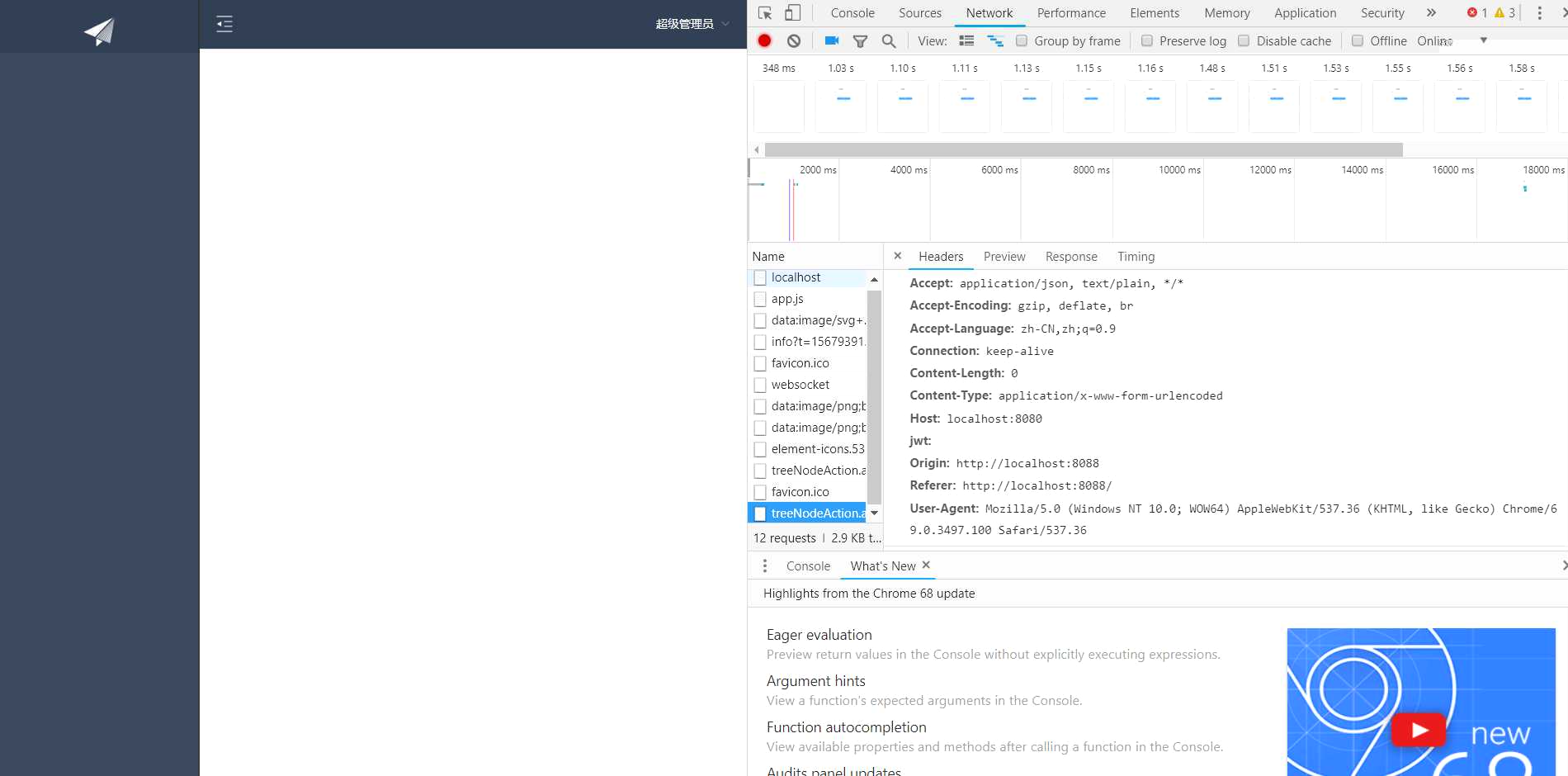The image size is (1568, 776).
Task: Select the 348 ms screenshot frame
Action: pyautogui.click(x=779, y=106)
